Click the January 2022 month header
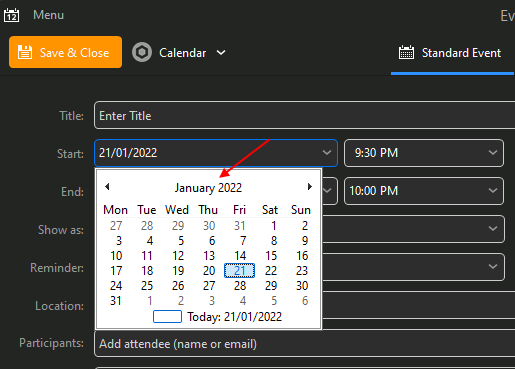 click(208, 188)
